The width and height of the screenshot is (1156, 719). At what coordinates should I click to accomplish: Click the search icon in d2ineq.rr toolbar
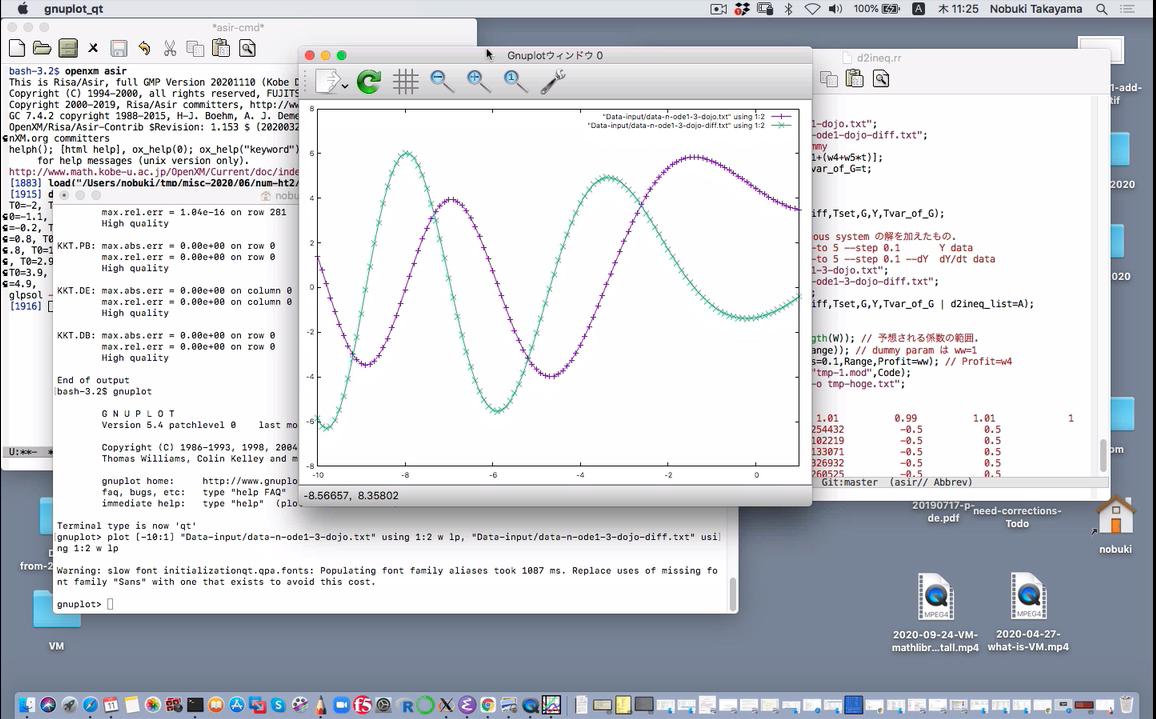tap(880, 79)
